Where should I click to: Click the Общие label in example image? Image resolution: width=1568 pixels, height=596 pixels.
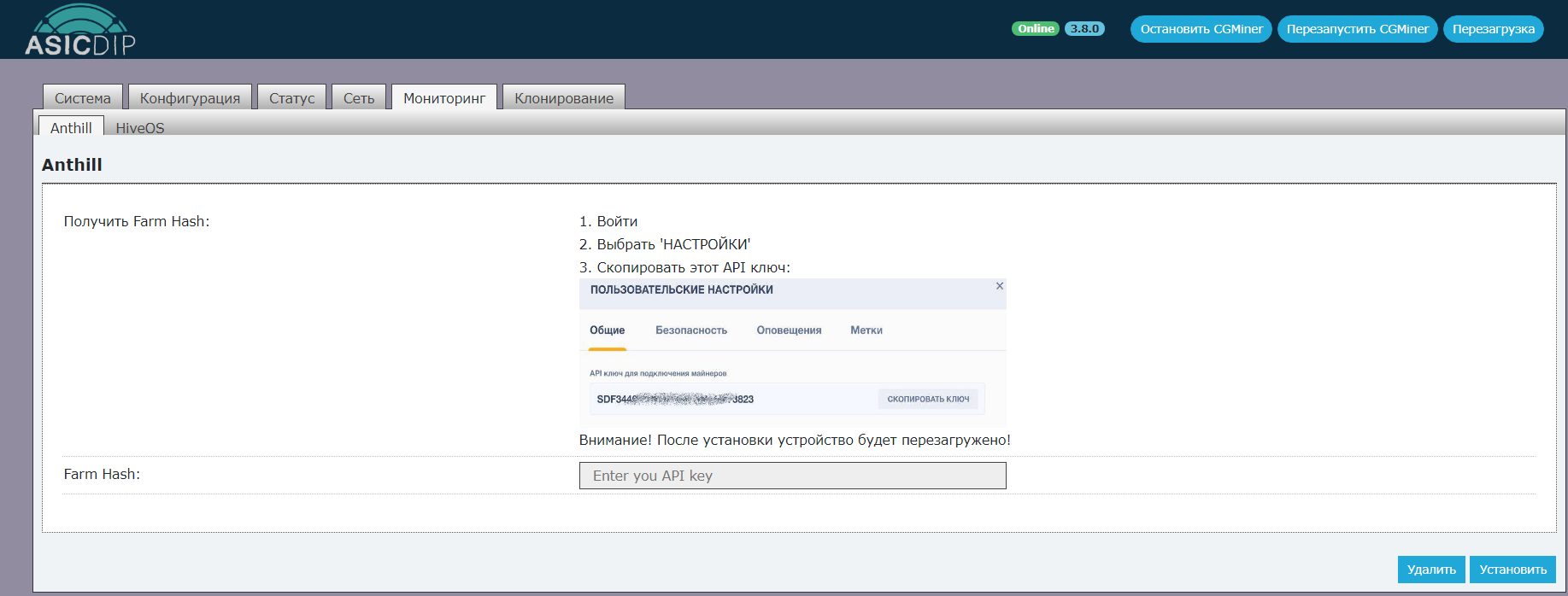607,330
